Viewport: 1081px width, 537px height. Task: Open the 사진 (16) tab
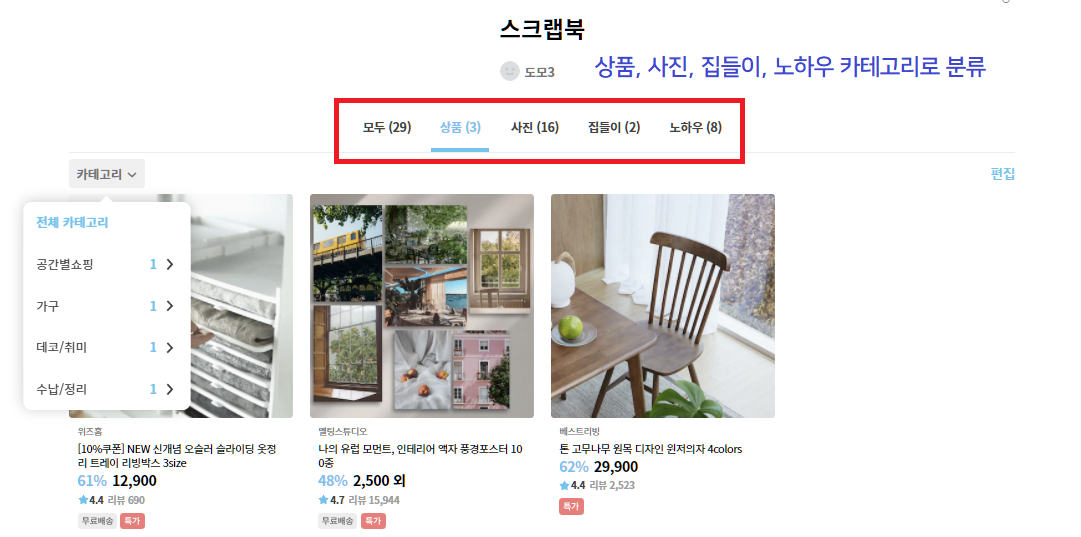[535, 128]
